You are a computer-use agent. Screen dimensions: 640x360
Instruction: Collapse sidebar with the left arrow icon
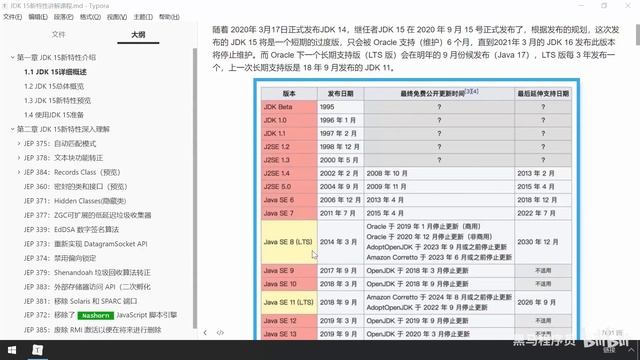(205, 333)
